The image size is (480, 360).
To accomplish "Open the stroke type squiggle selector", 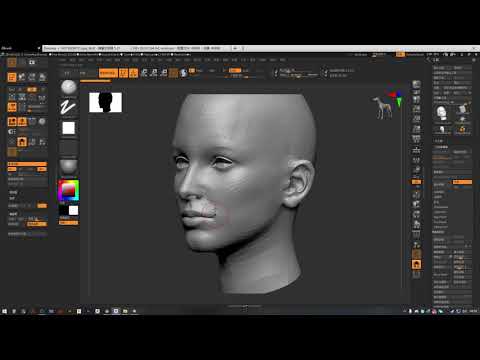I will (69, 108).
